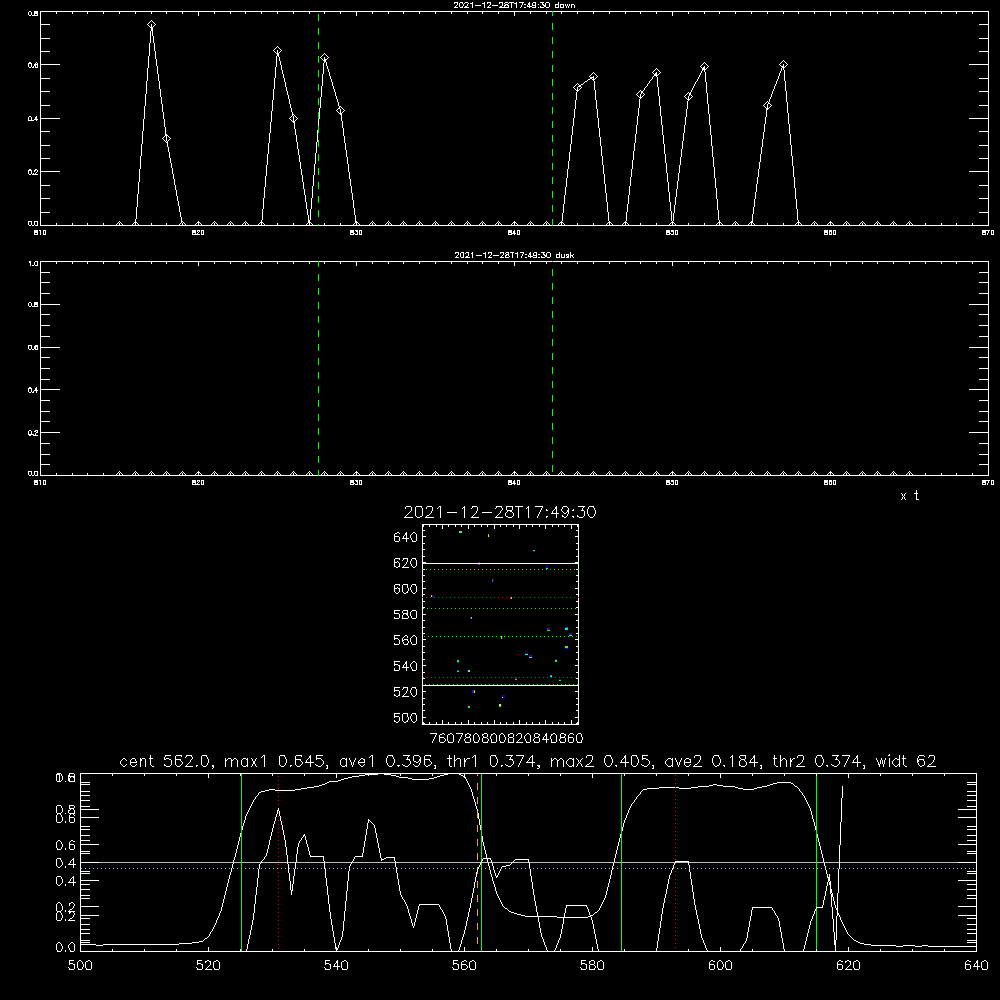The width and height of the screenshot is (1000, 1000).
Task: Click the solid green line at 525 in bottom plot
Action: (x=241, y=861)
